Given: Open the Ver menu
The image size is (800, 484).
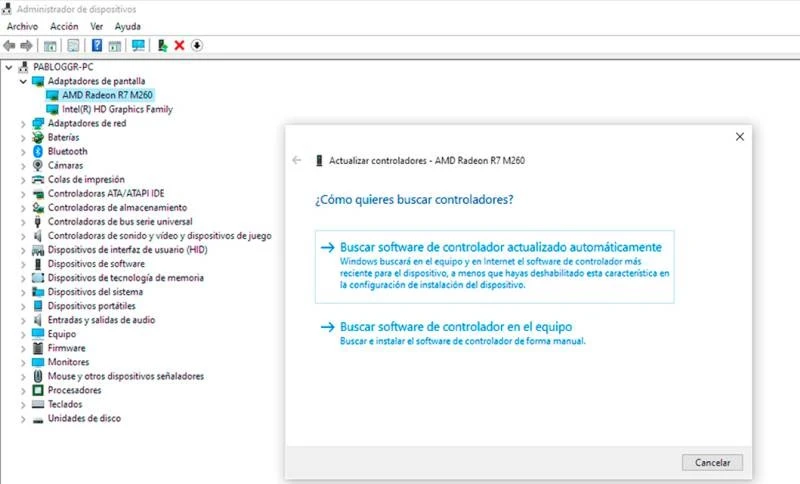Looking at the screenshot, I should click(x=96, y=26).
